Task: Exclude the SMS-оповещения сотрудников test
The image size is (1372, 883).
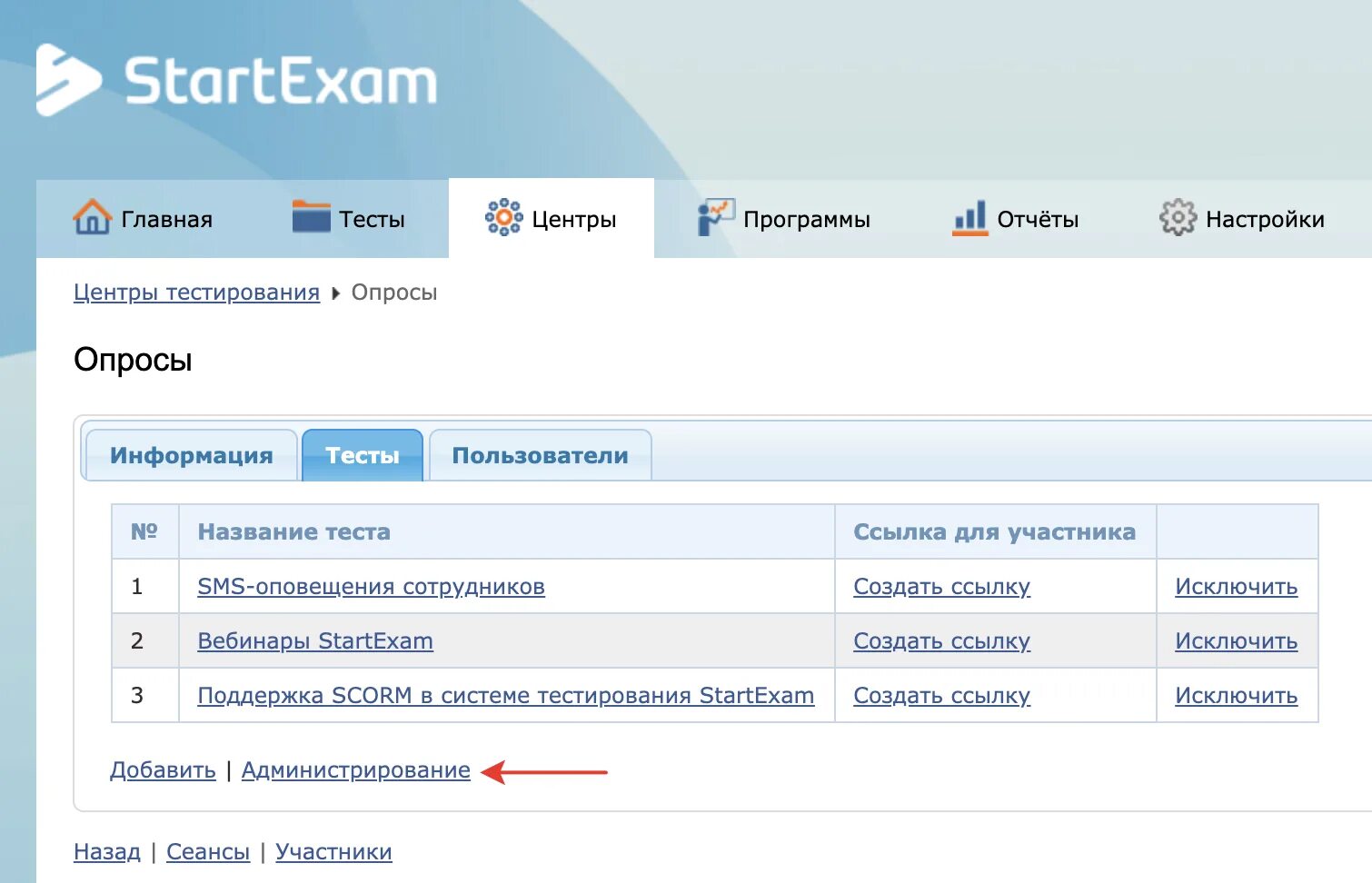Action: pos(1236,587)
